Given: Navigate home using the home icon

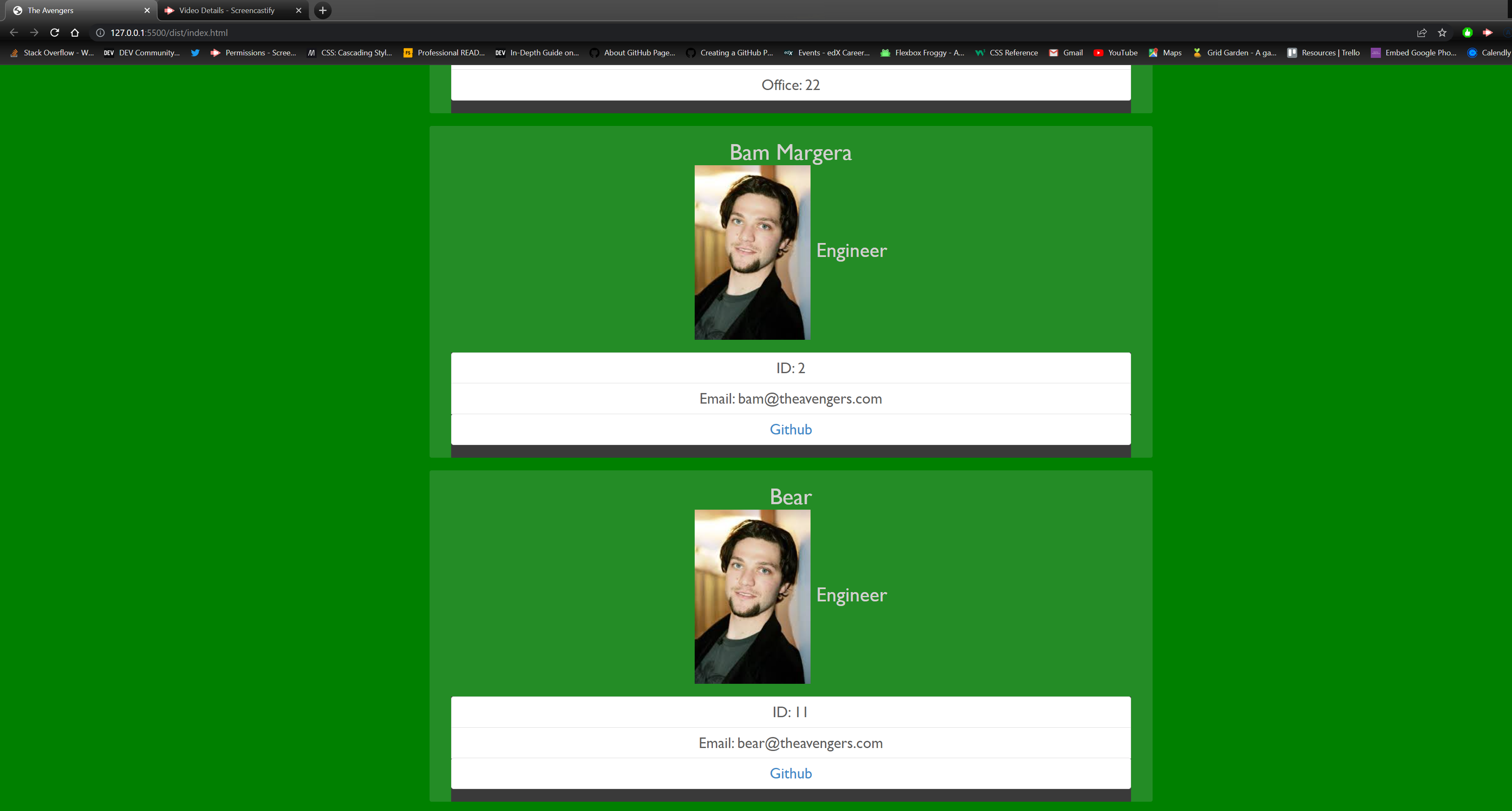Looking at the screenshot, I should click(74, 32).
